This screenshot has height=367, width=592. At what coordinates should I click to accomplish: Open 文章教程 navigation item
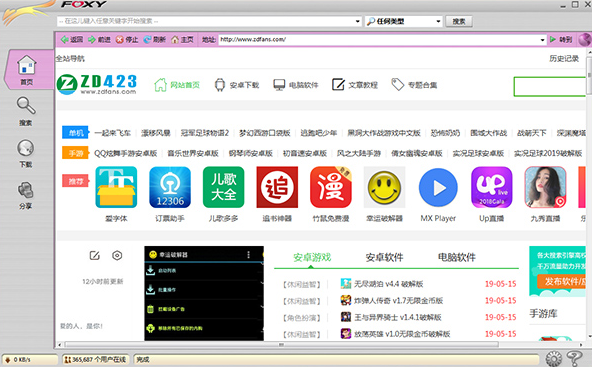point(355,85)
